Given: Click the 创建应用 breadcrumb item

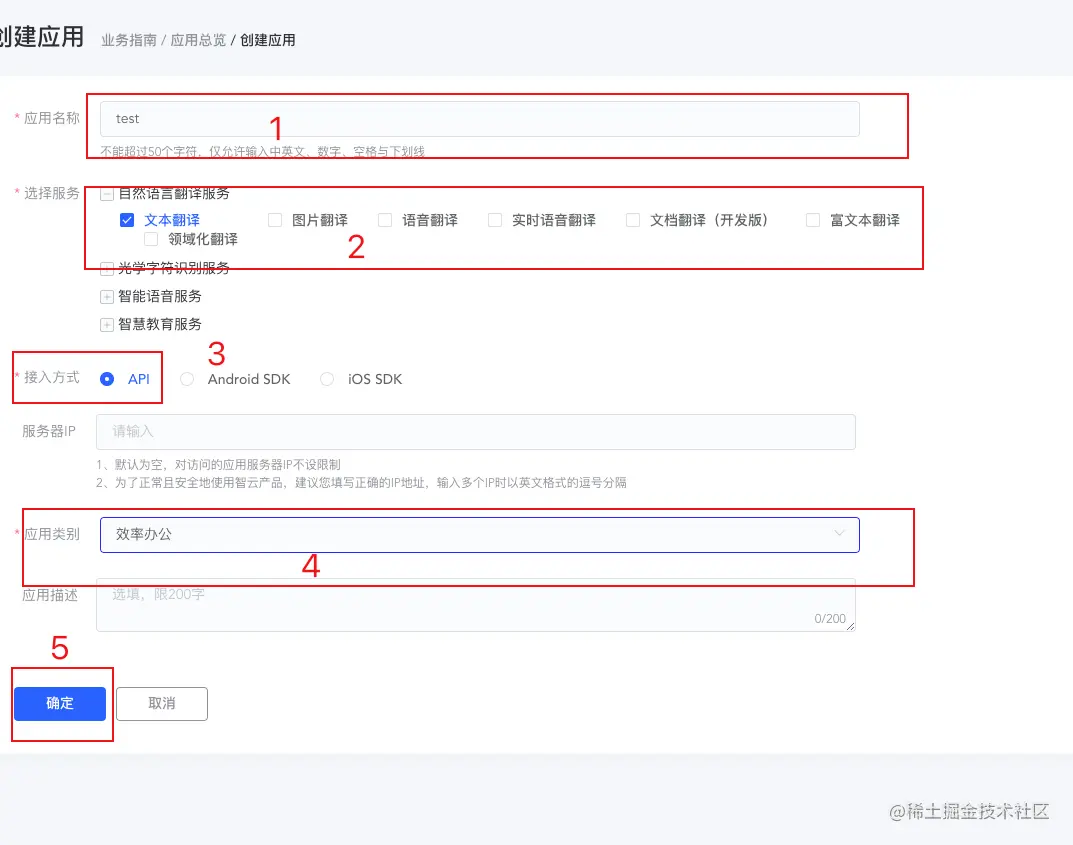Looking at the screenshot, I should (268, 40).
